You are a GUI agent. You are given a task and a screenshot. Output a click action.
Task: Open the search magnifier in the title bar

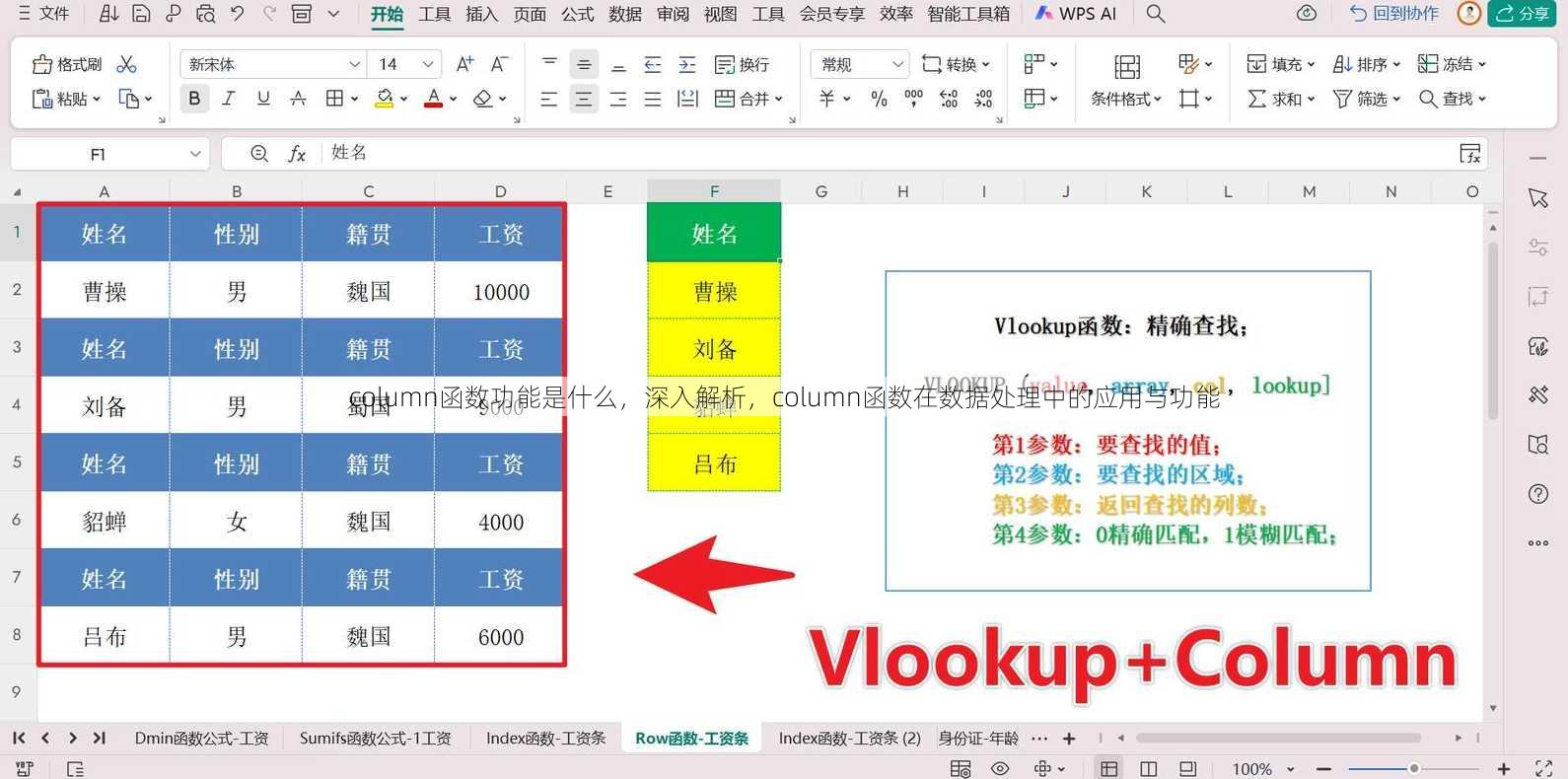point(1156,14)
